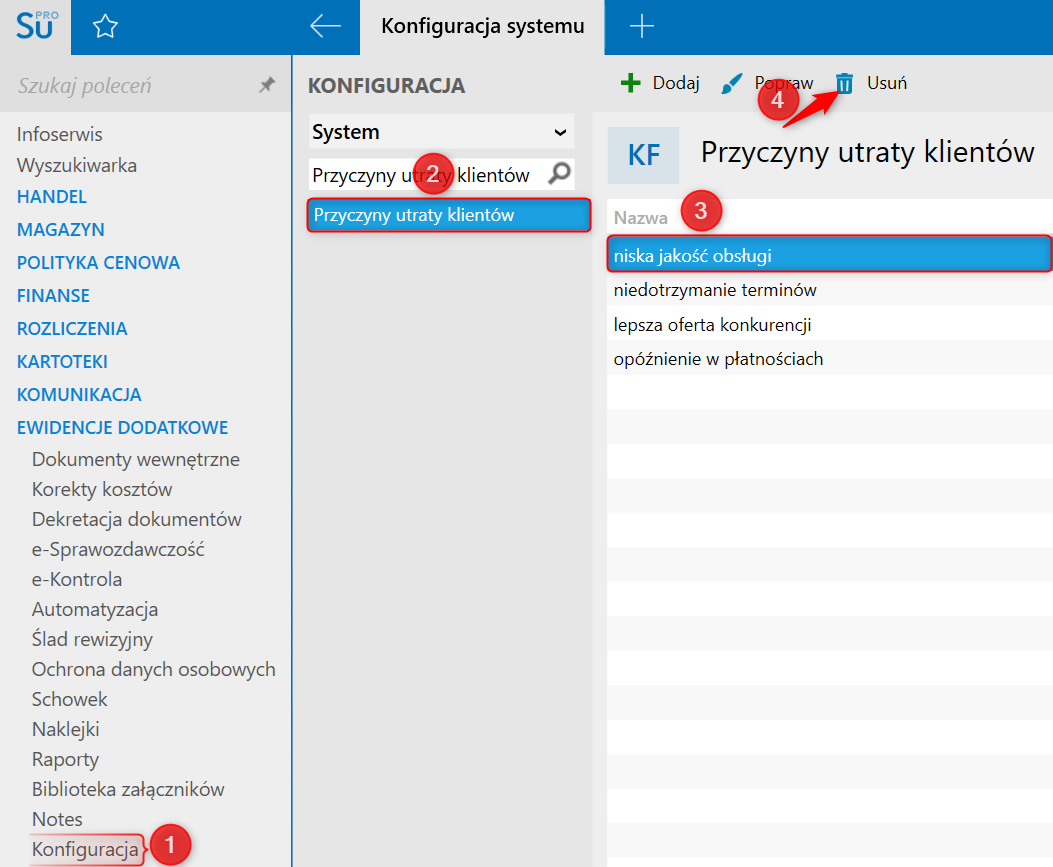This screenshot has height=867, width=1053.
Task: Click the green plus Dodaj icon
Action: point(631,83)
